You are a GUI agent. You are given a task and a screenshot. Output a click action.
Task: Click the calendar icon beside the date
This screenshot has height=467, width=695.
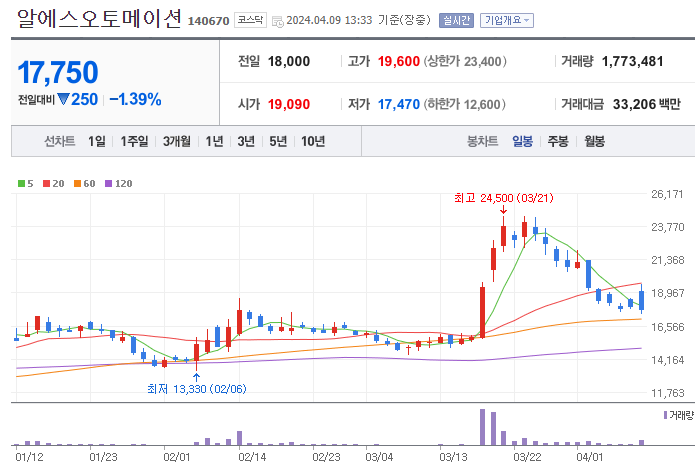[x=277, y=21]
